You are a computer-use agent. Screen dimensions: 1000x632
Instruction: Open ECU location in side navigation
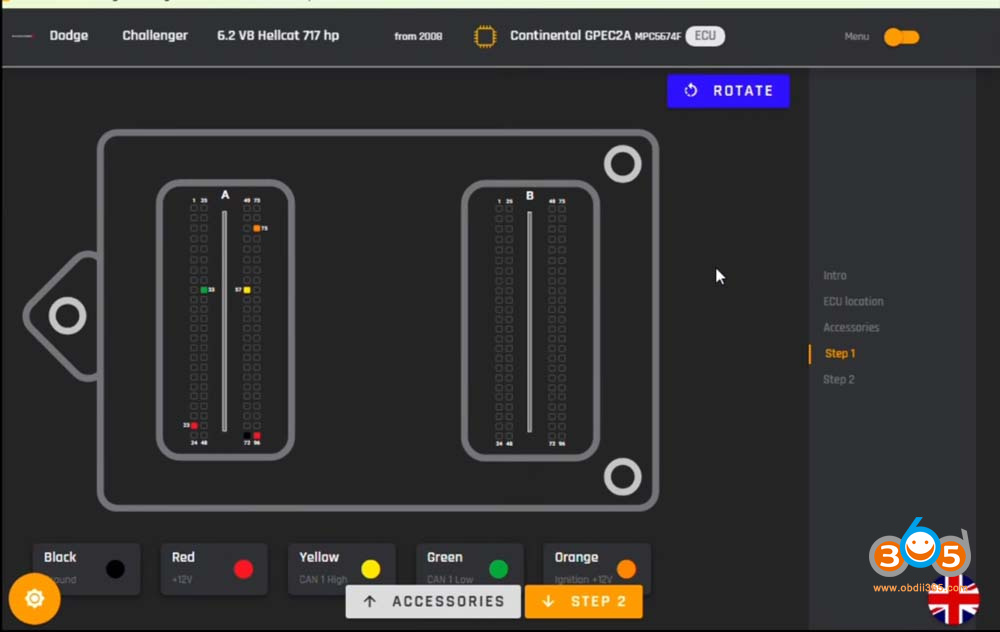pyautogui.click(x=853, y=301)
